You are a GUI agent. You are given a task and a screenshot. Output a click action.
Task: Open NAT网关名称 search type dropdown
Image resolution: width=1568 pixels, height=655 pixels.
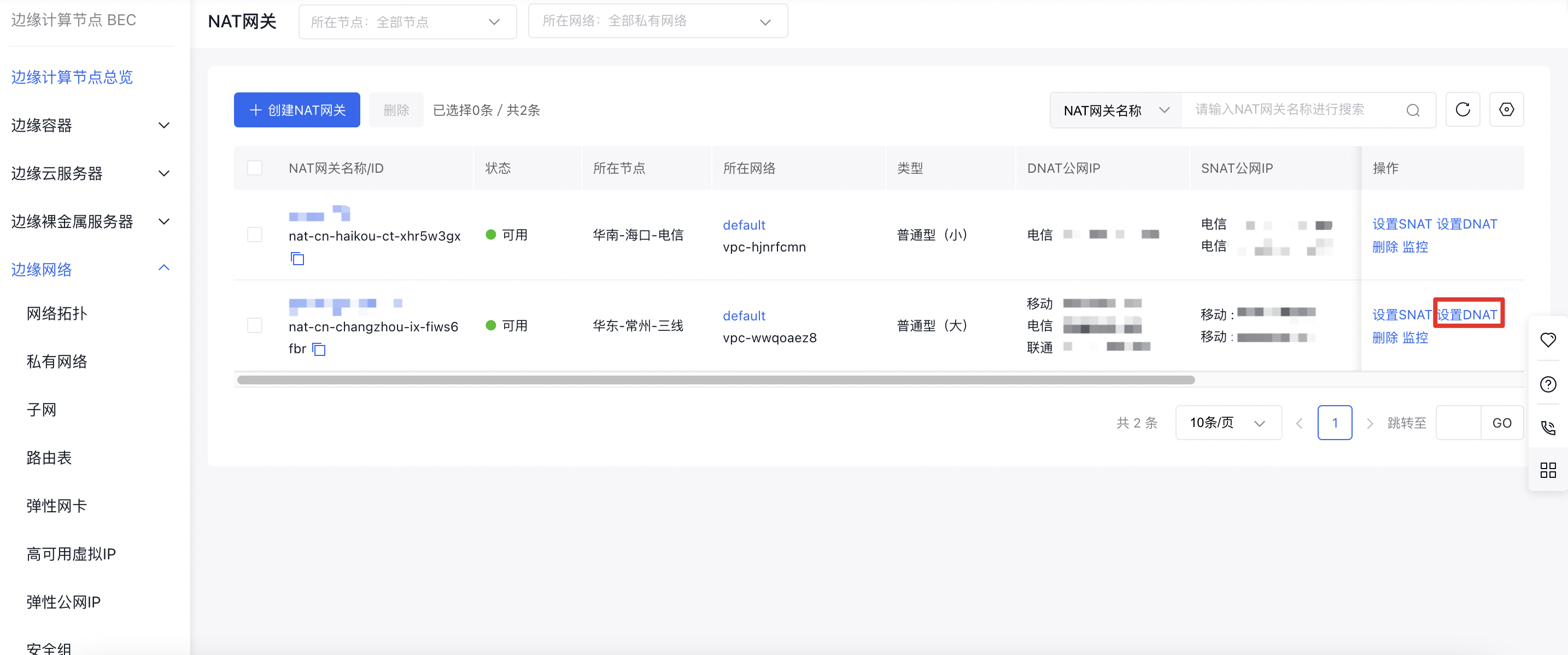(1116, 110)
